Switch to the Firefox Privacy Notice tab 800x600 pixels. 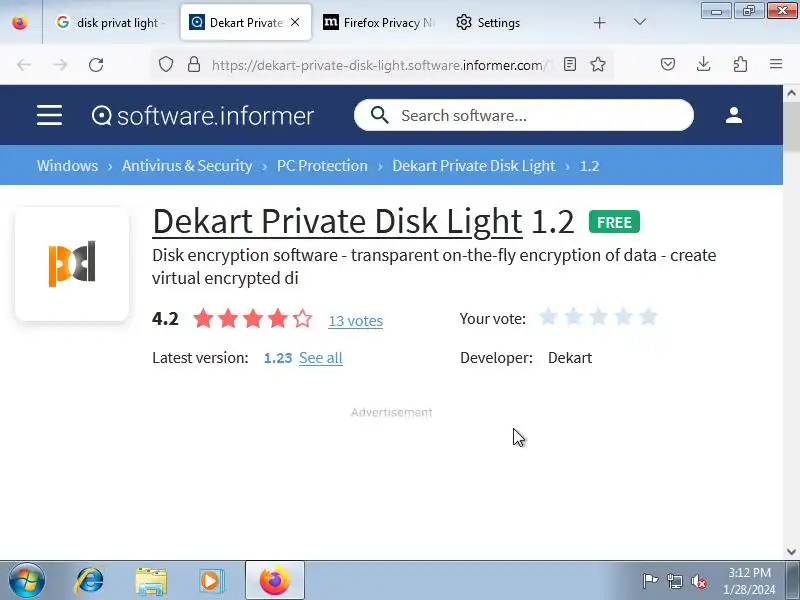(x=379, y=22)
